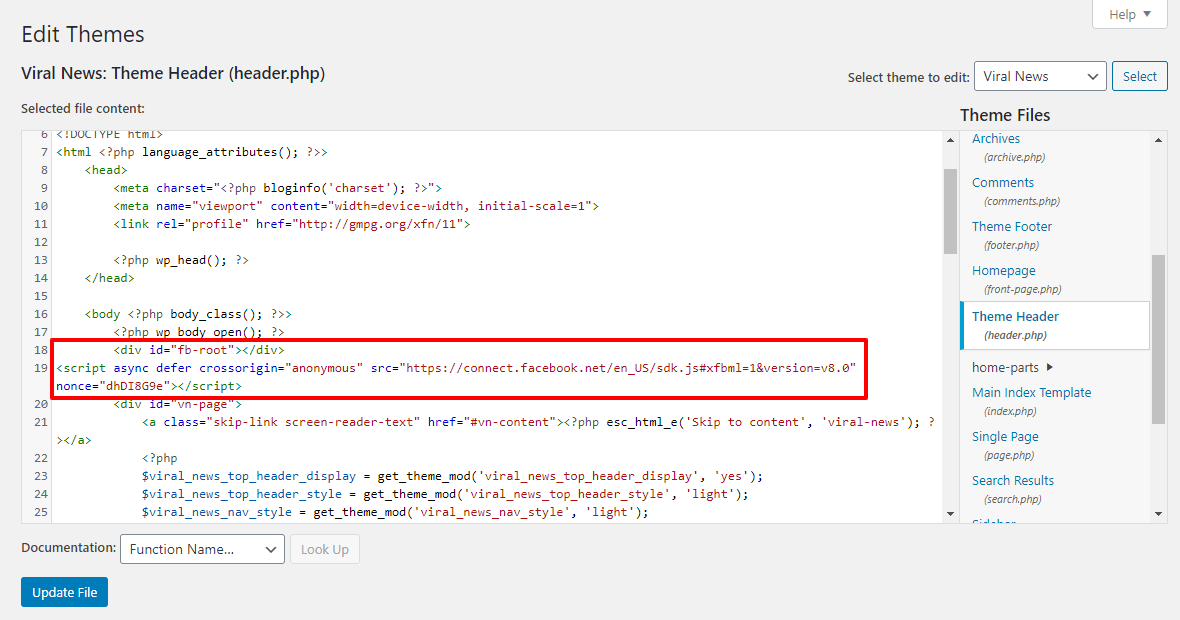Image resolution: width=1180 pixels, height=620 pixels.
Task: Click the language_attributes() html line
Action: tap(192, 151)
